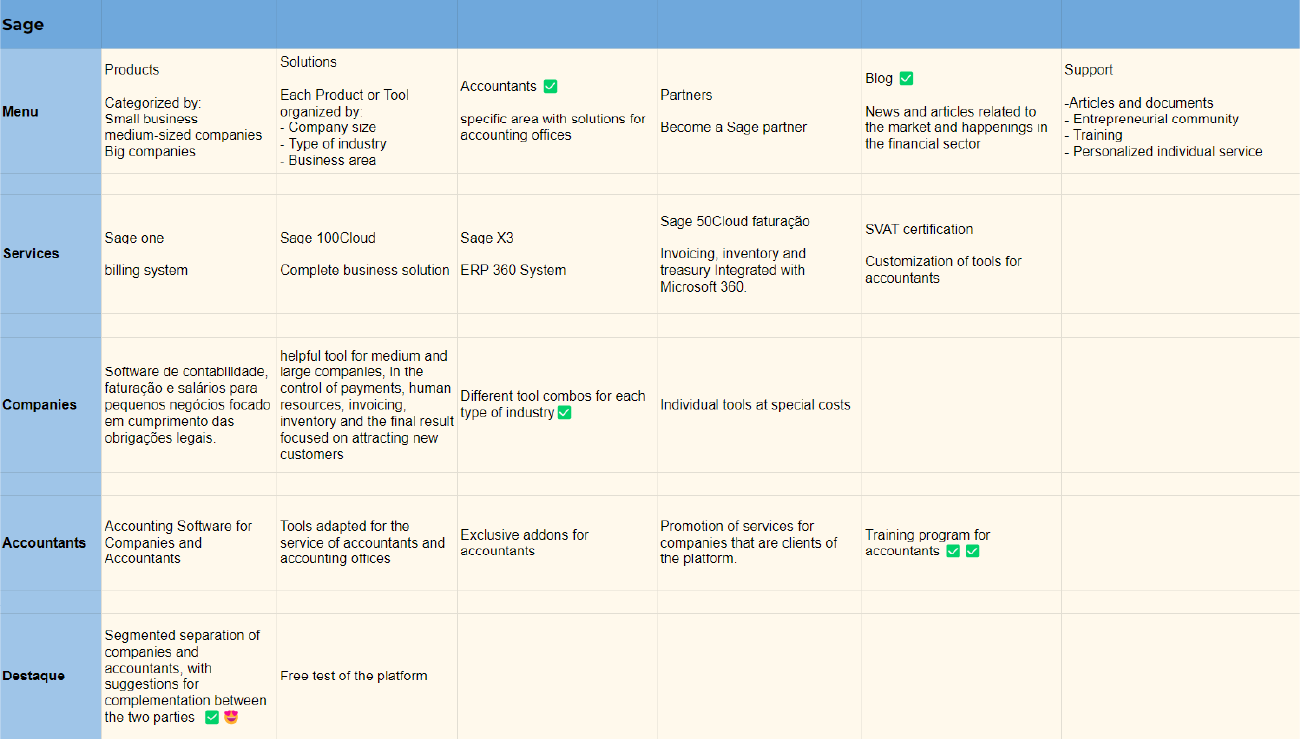
Task: Click the 'Support' cell listing Training
Action: [1180, 111]
